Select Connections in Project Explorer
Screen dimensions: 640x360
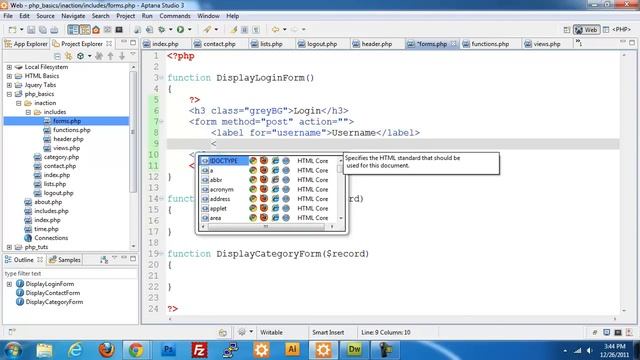51,238
